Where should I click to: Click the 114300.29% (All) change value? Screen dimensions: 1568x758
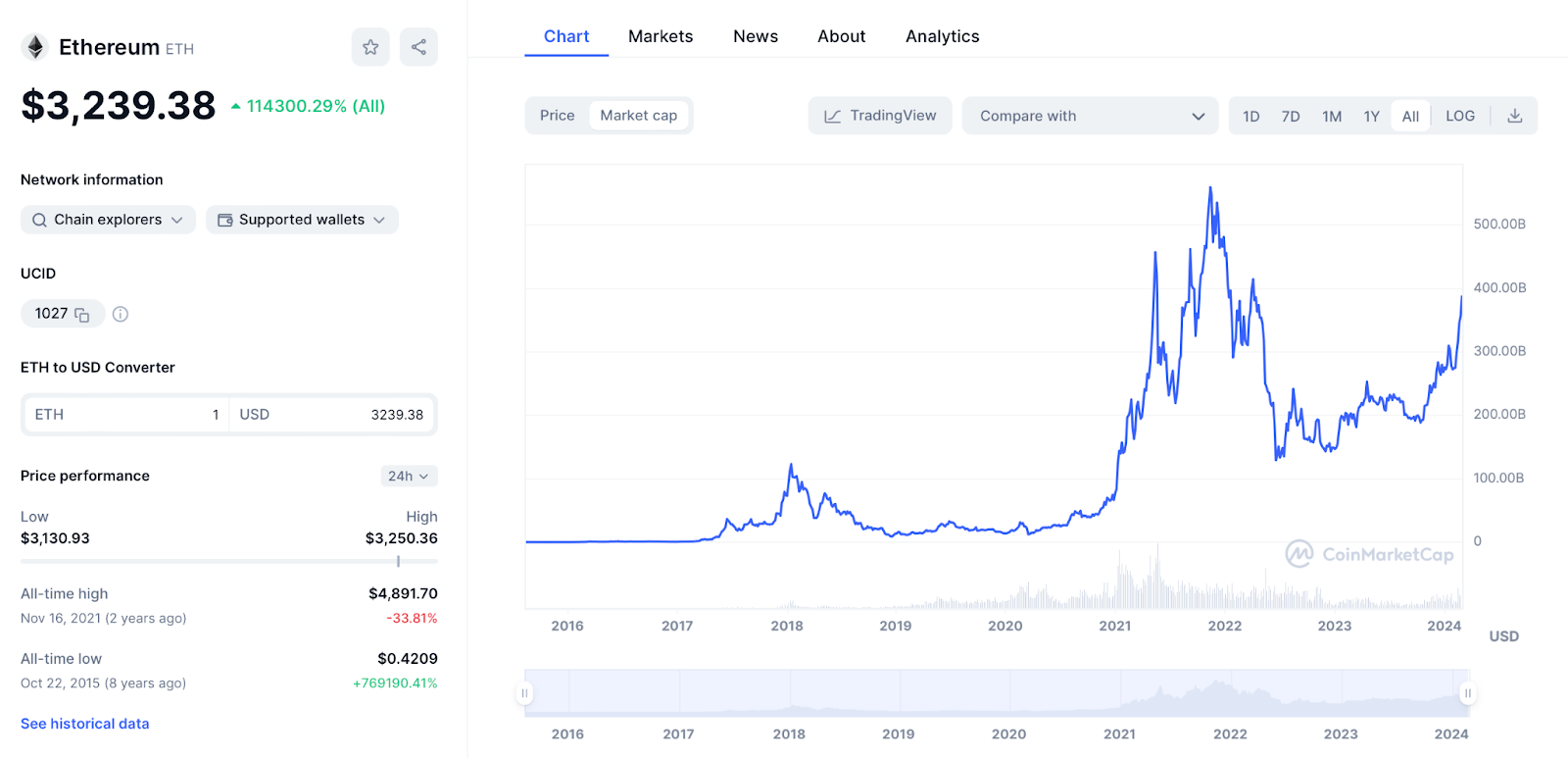pyautogui.click(x=316, y=106)
